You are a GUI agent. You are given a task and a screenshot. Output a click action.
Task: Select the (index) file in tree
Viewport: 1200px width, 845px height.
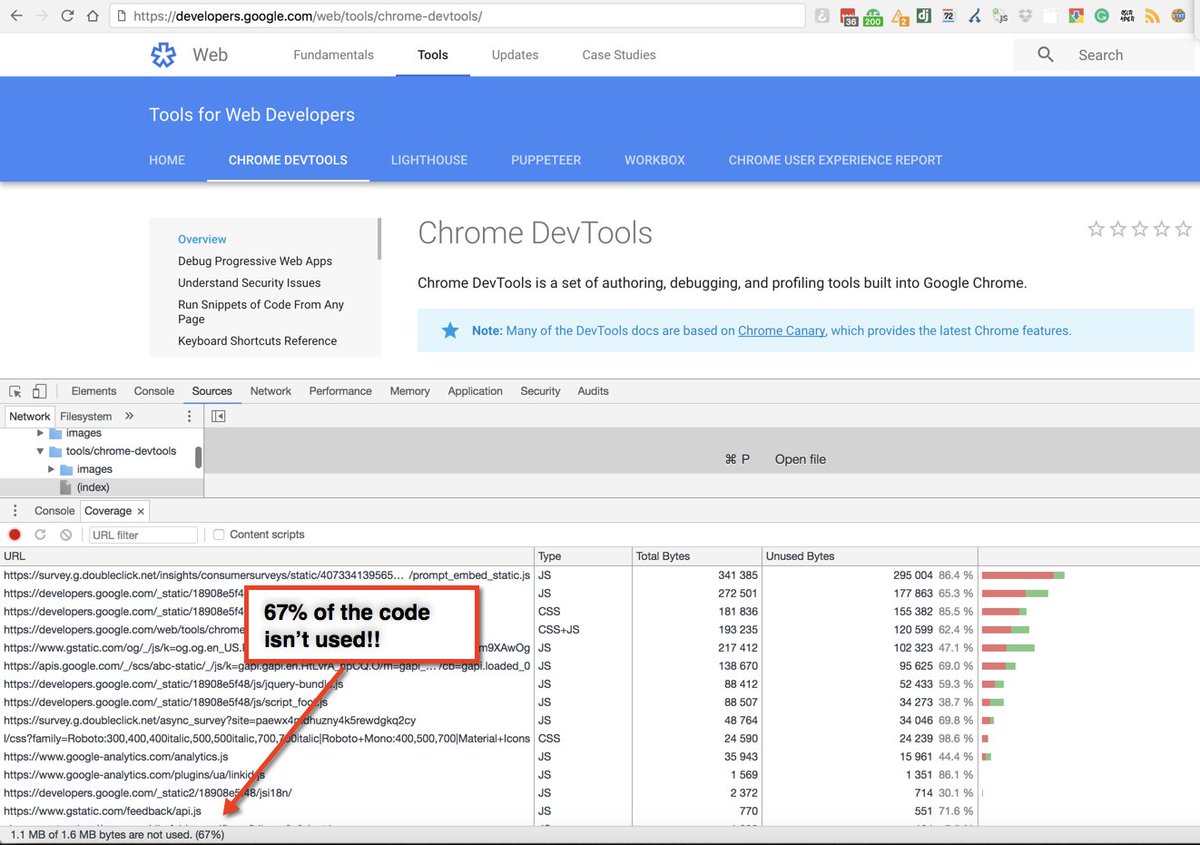[x=93, y=487]
